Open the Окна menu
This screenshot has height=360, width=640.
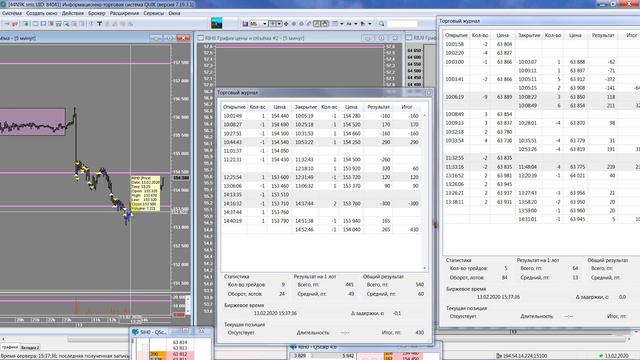(174, 13)
